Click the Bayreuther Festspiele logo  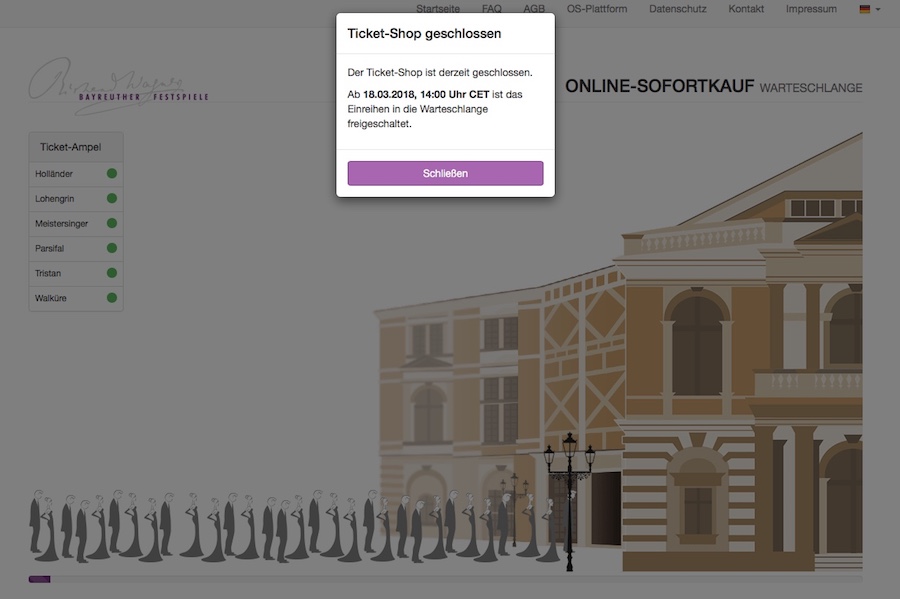click(119, 86)
